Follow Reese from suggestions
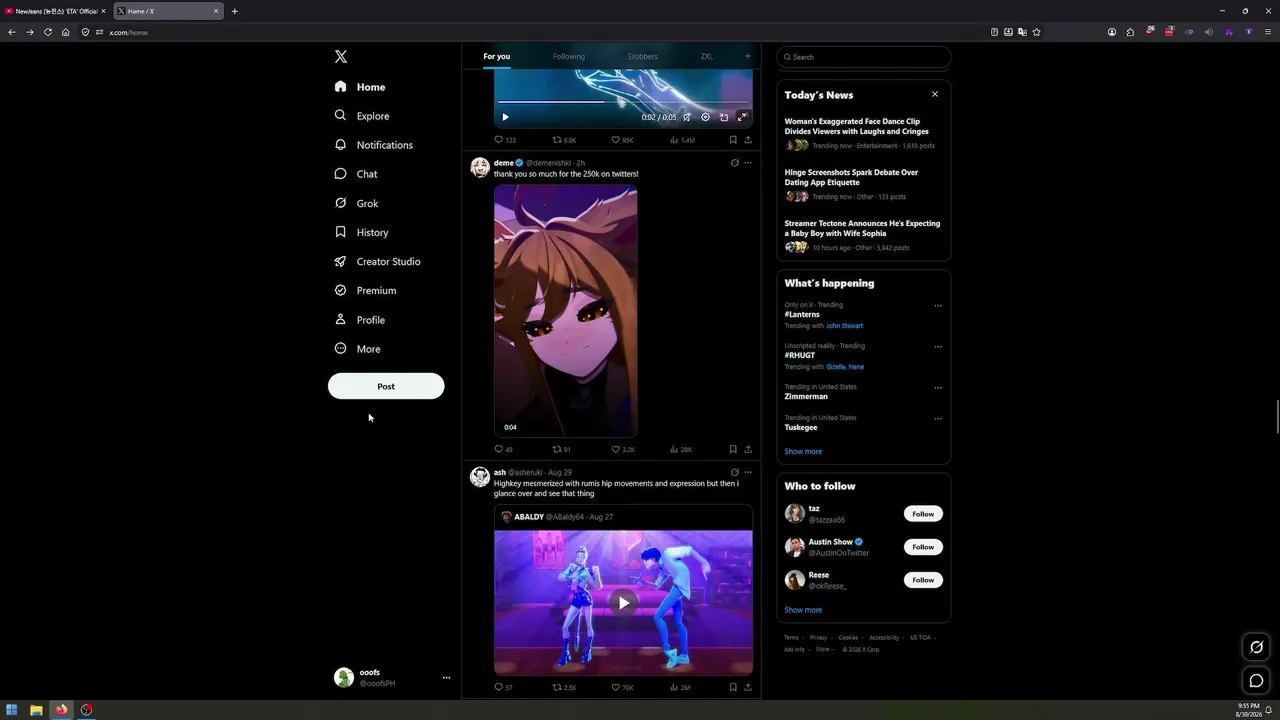 (923, 580)
